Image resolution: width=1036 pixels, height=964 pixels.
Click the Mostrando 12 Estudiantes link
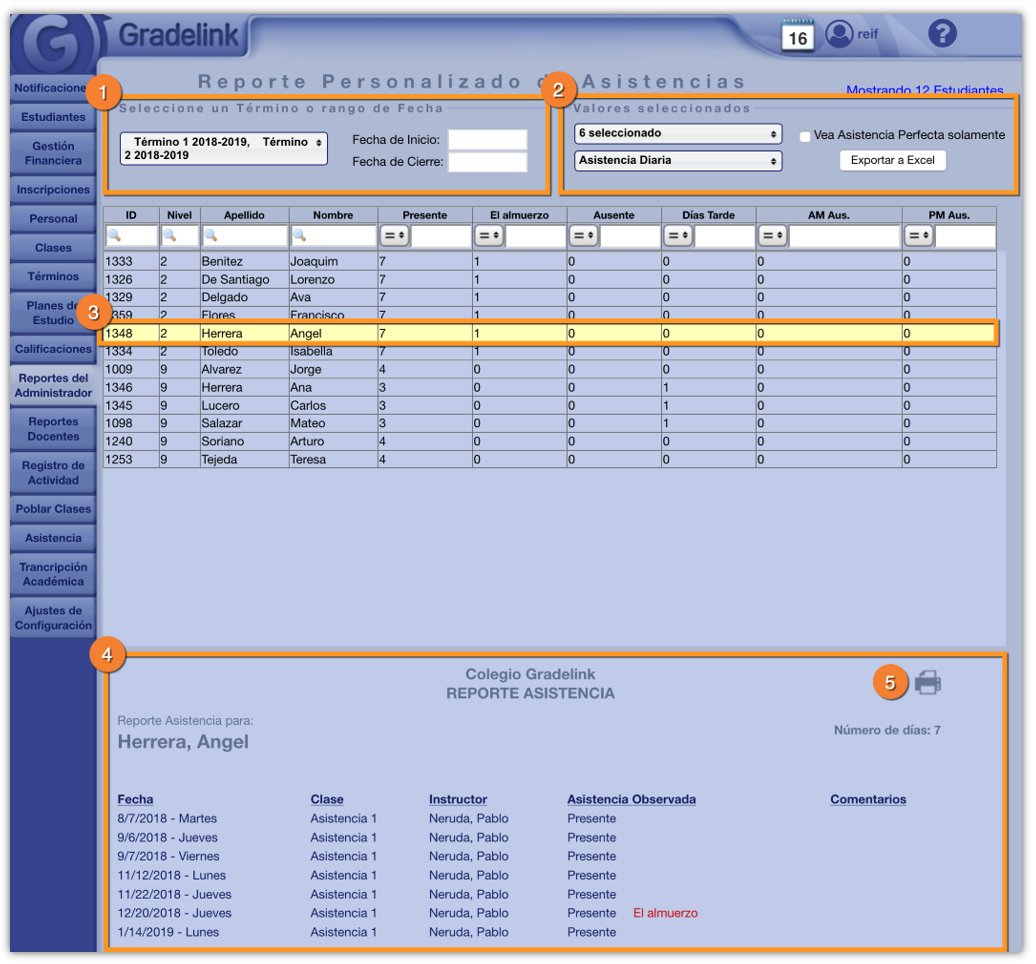[x=924, y=89]
